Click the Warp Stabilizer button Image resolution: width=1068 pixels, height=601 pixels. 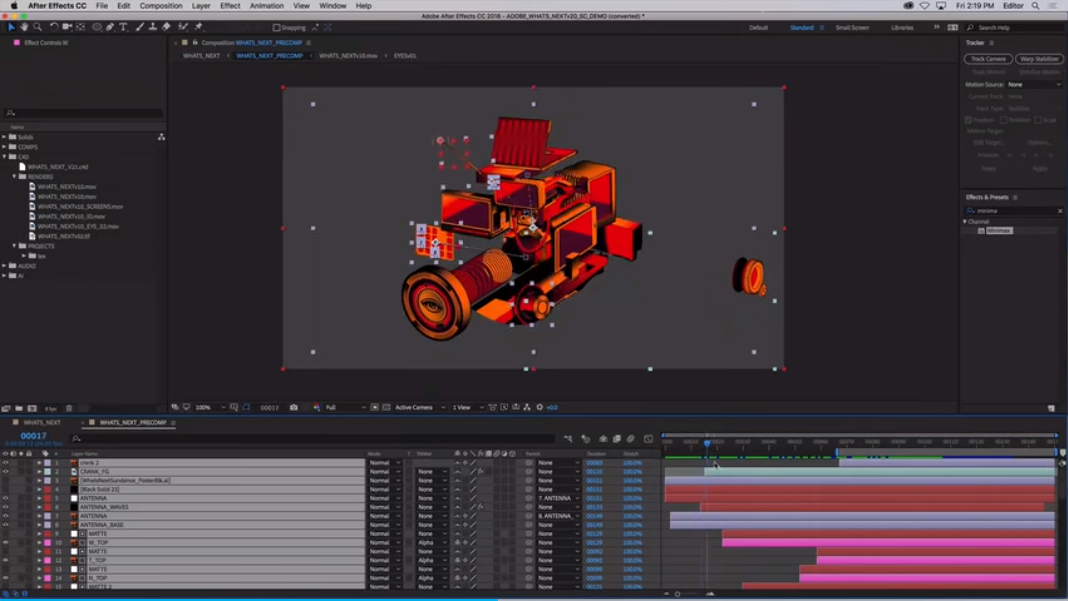[x=1039, y=59]
